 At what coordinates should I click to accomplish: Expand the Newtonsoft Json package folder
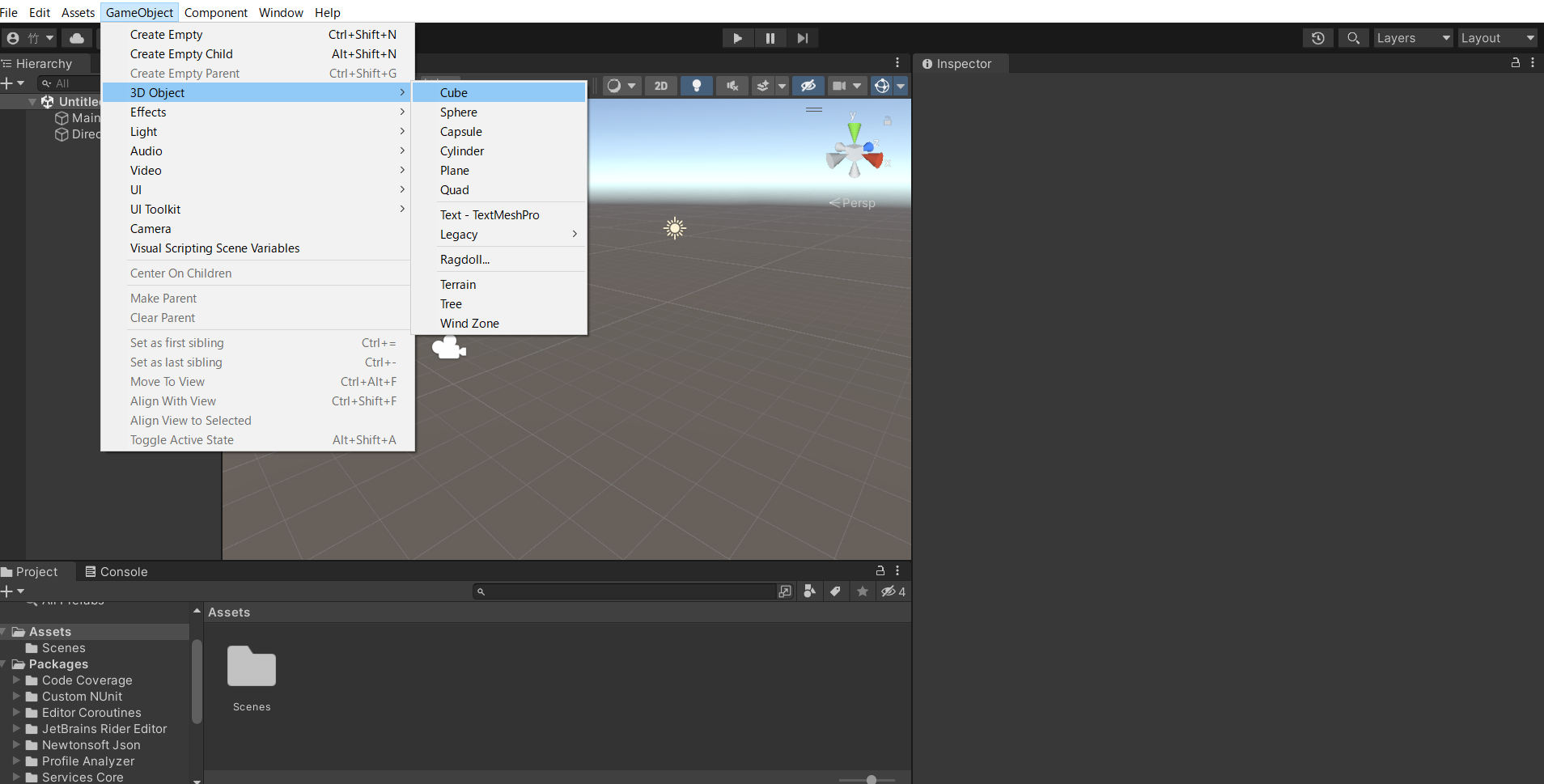16,745
